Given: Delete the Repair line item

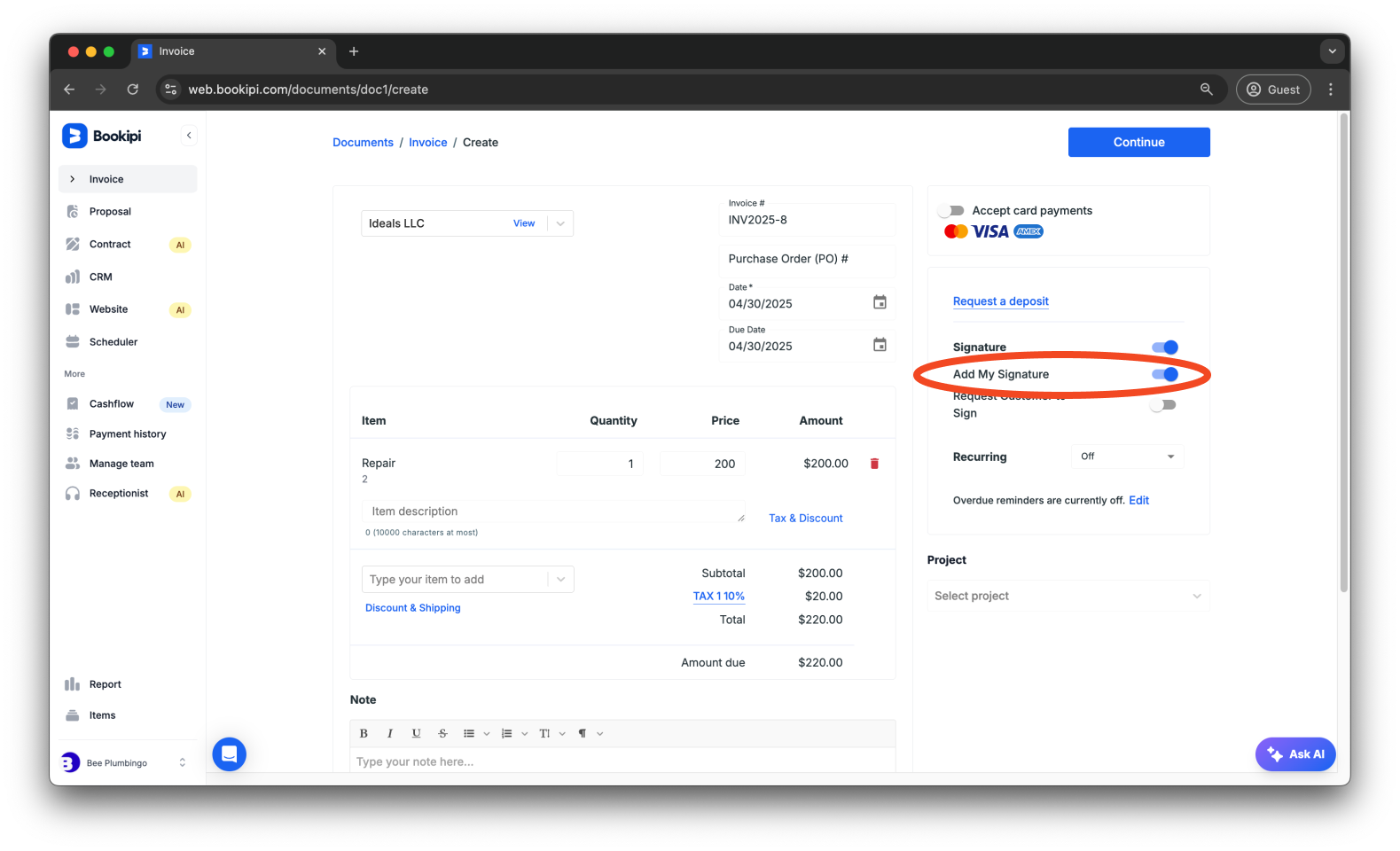Looking at the screenshot, I should [874, 464].
